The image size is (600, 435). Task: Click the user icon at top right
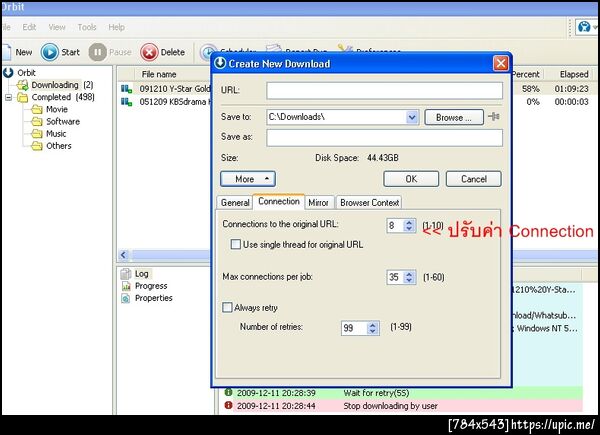point(584,27)
